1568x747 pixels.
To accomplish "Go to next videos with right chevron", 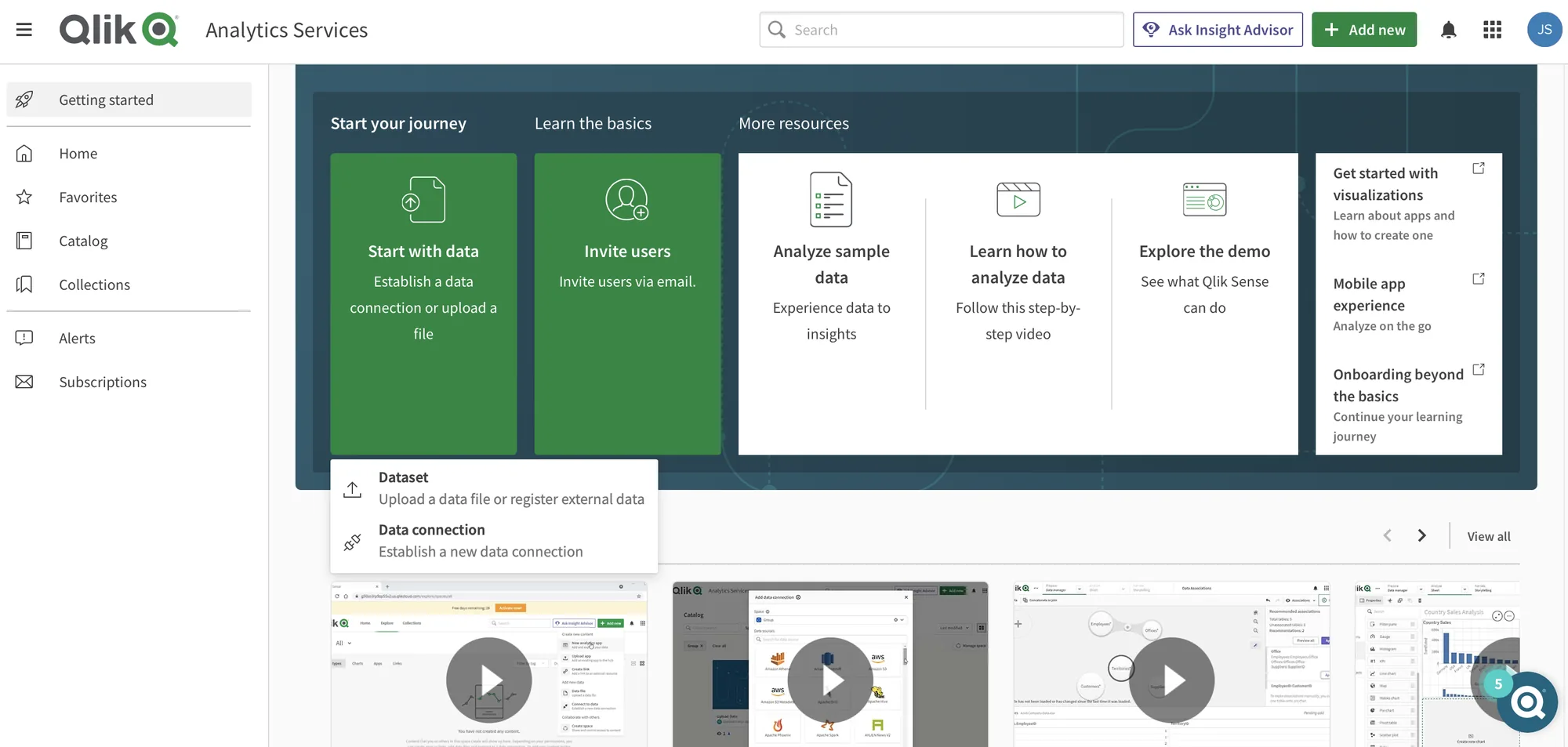I will point(1422,535).
